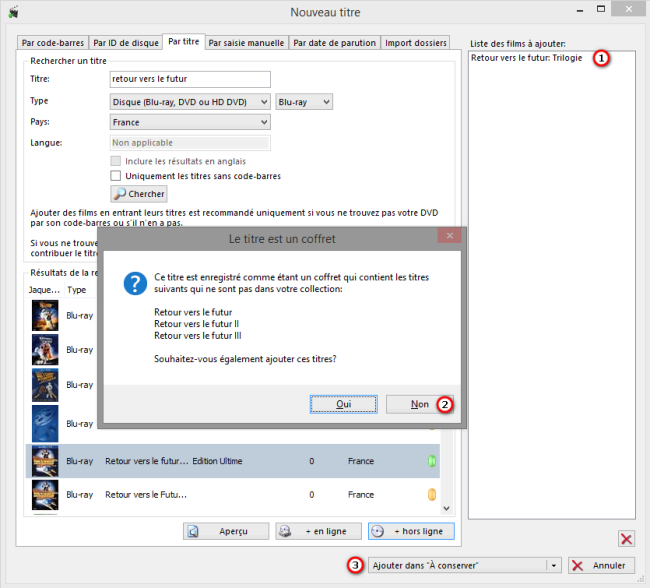This screenshot has width=650, height=588.
Task: Click the green status indicator on Edition Ultime row
Action: [x=432, y=461]
